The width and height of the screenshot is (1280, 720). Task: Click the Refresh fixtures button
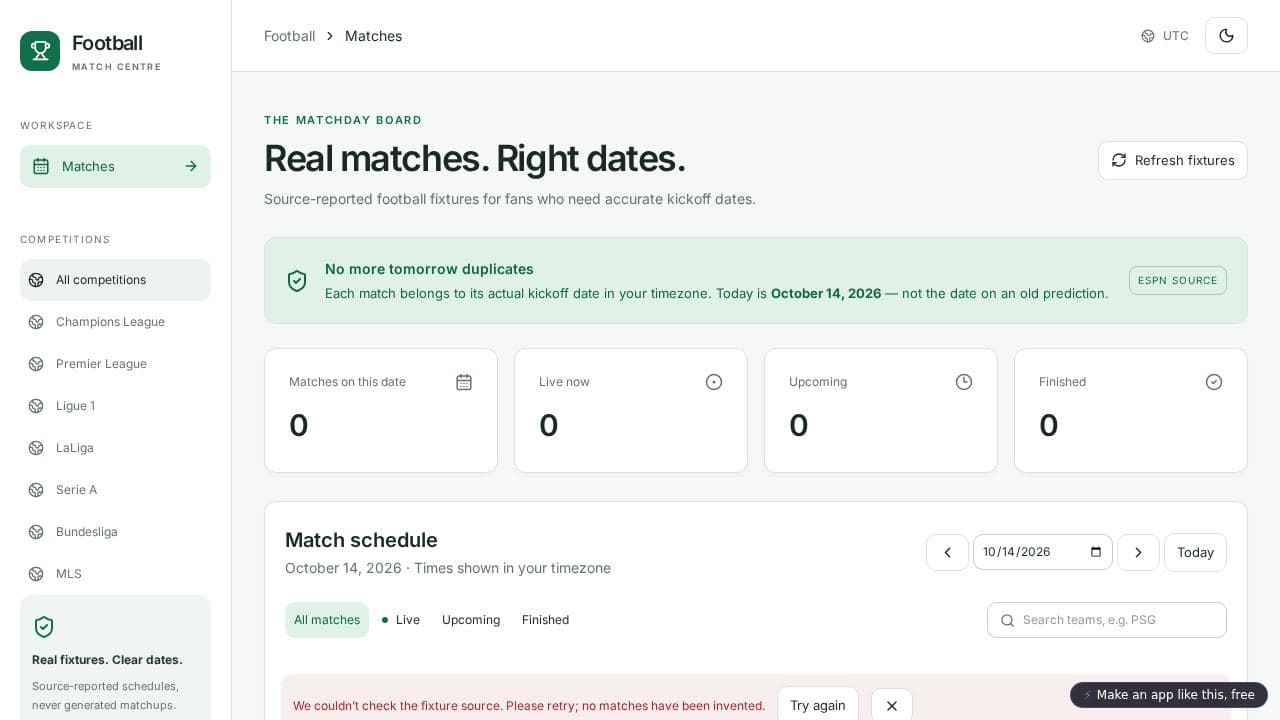point(1172,160)
